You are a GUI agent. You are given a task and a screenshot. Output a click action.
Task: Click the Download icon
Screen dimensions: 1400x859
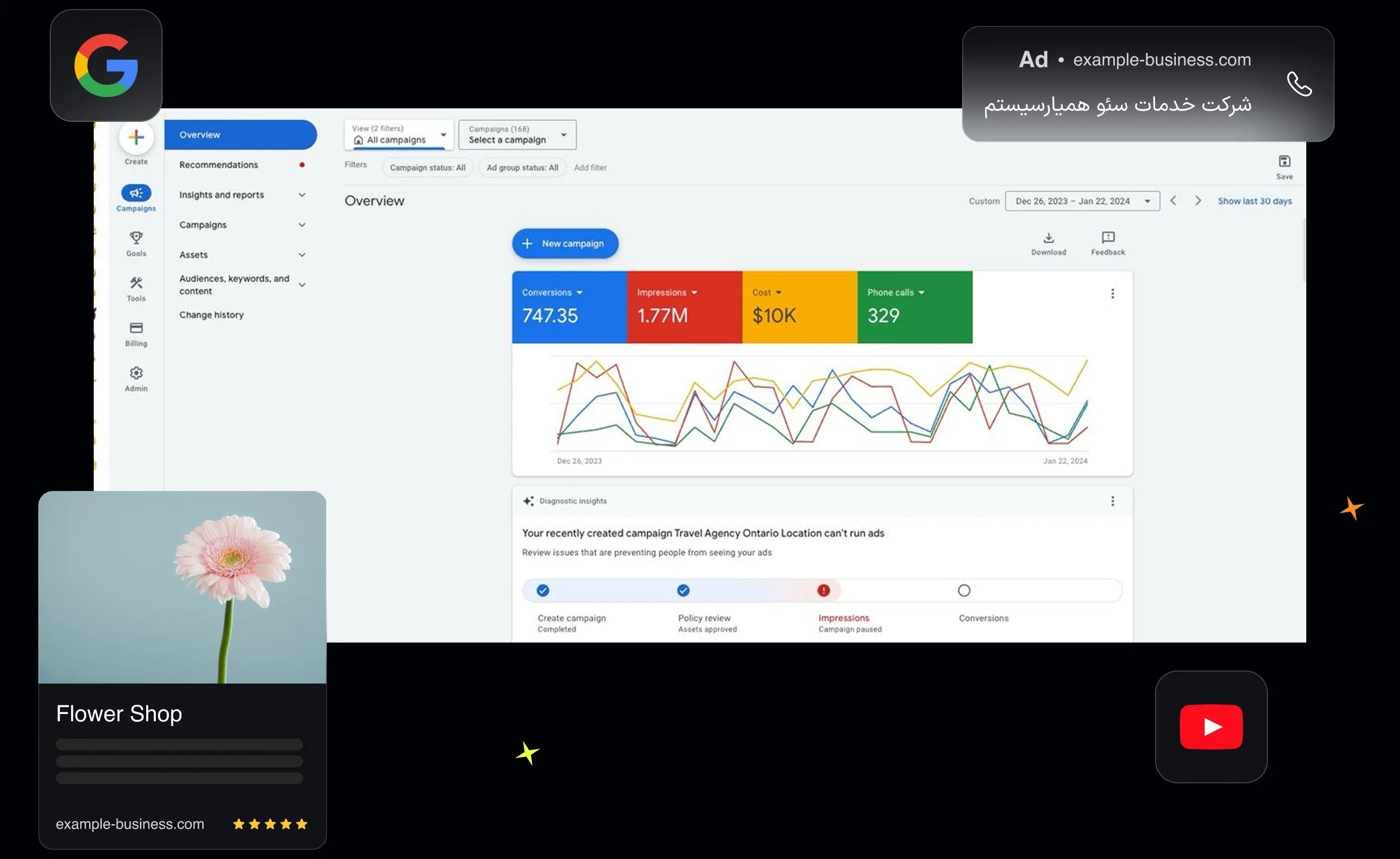1048,238
